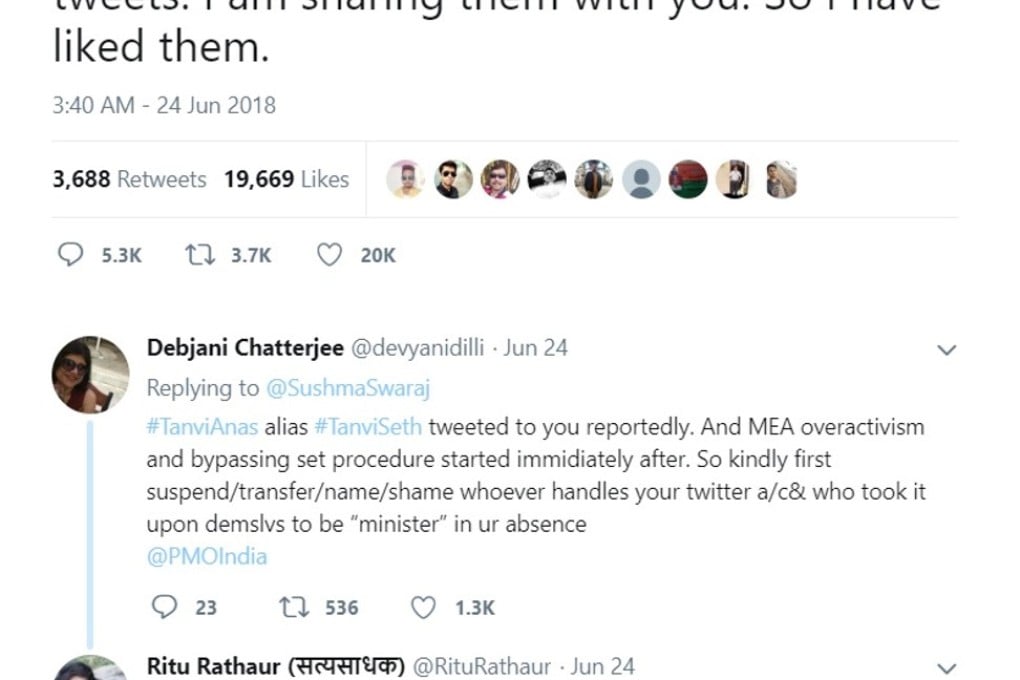
Task: Open the #TanviSeth hashtag
Action: click(x=368, y=427)
